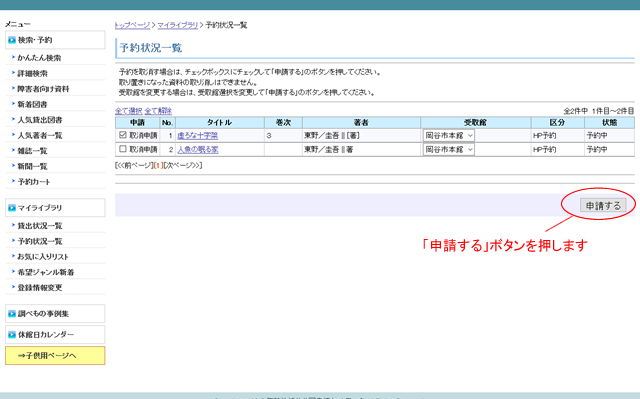Open 予約状況一覧 in the sidebar menu
Screen dimensions: 640x399
[x=40, y=241]
